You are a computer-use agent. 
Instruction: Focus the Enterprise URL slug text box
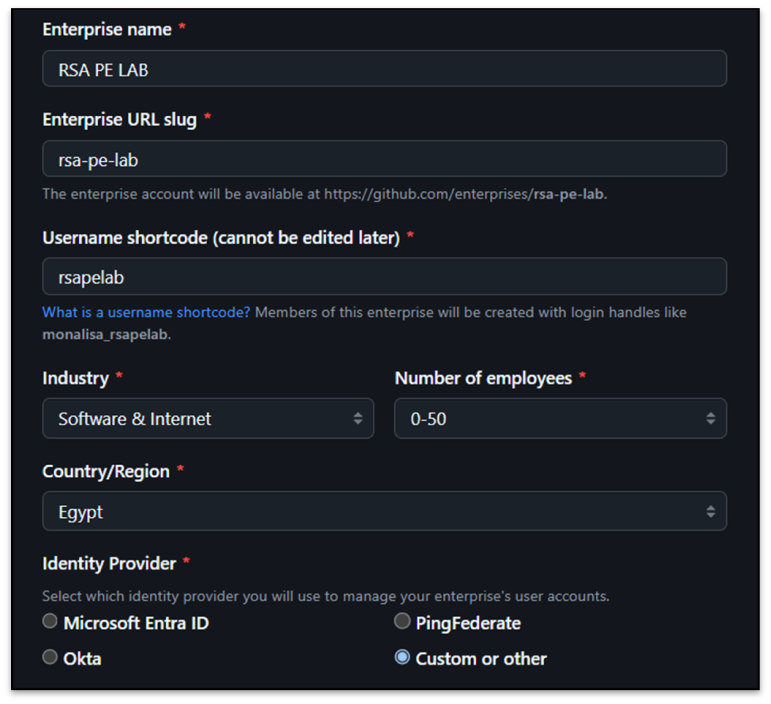click(384, 159)
